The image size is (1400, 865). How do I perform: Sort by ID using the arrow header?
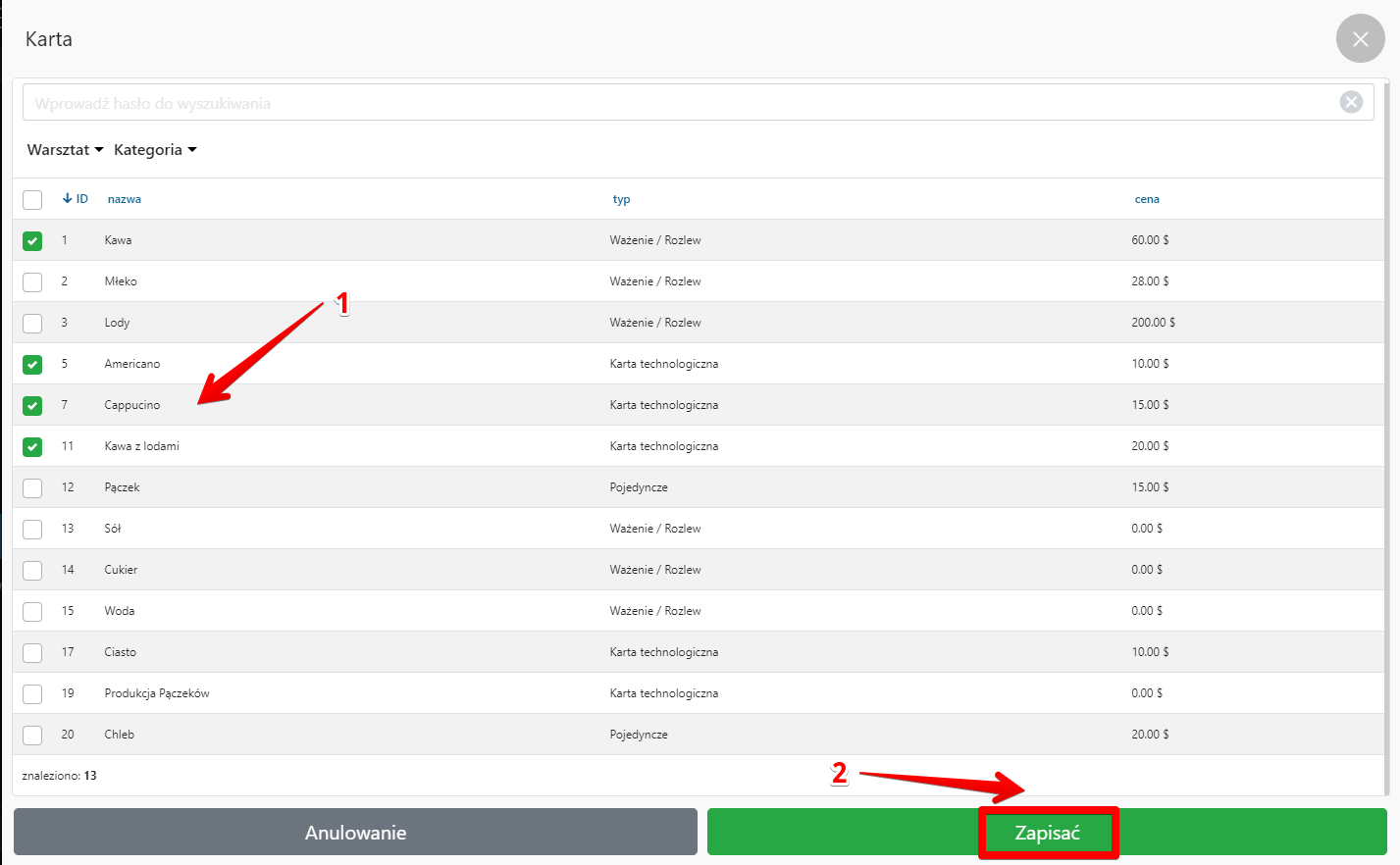tap(76, 199)
